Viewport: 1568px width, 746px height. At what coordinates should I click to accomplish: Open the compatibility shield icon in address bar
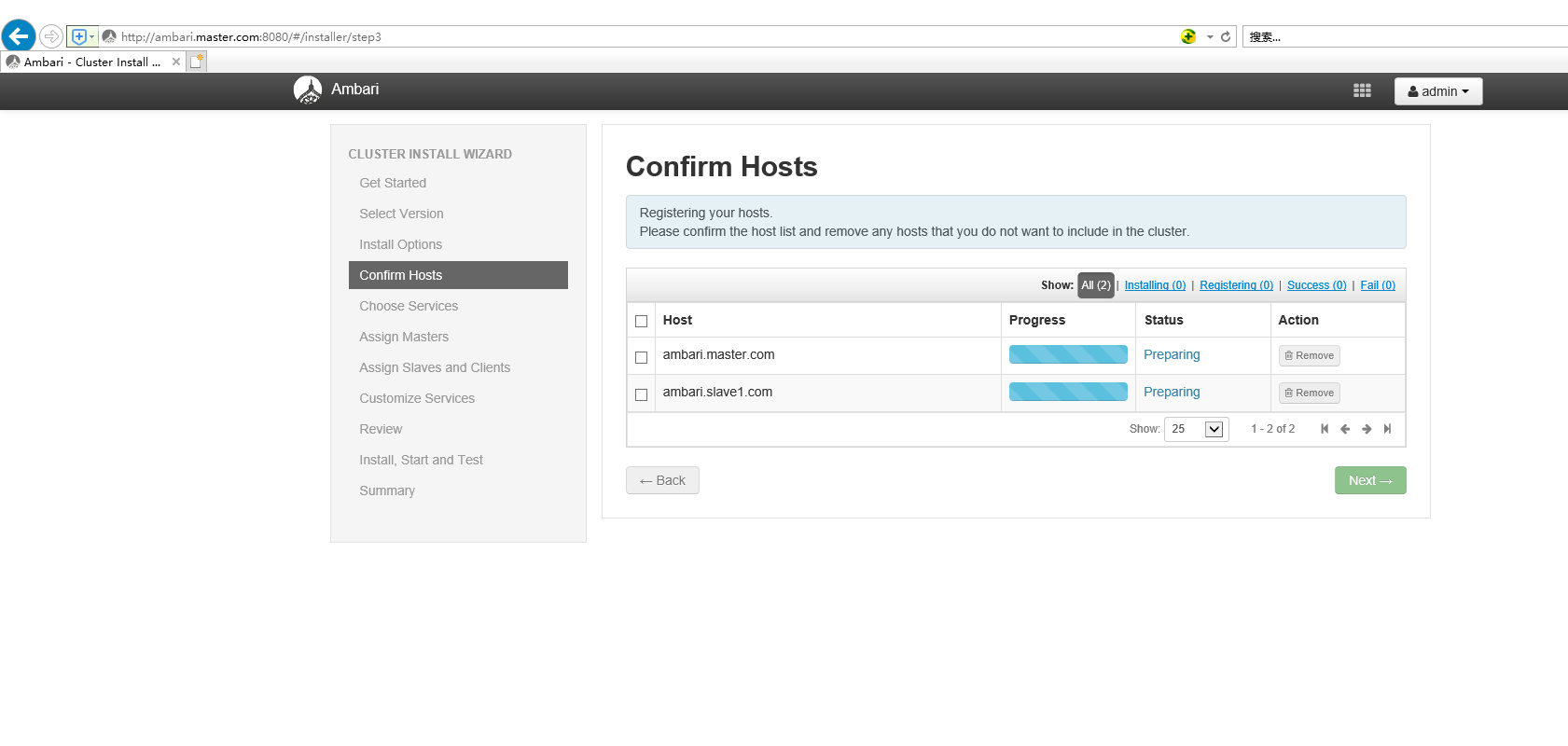click(x=79, y=36)
